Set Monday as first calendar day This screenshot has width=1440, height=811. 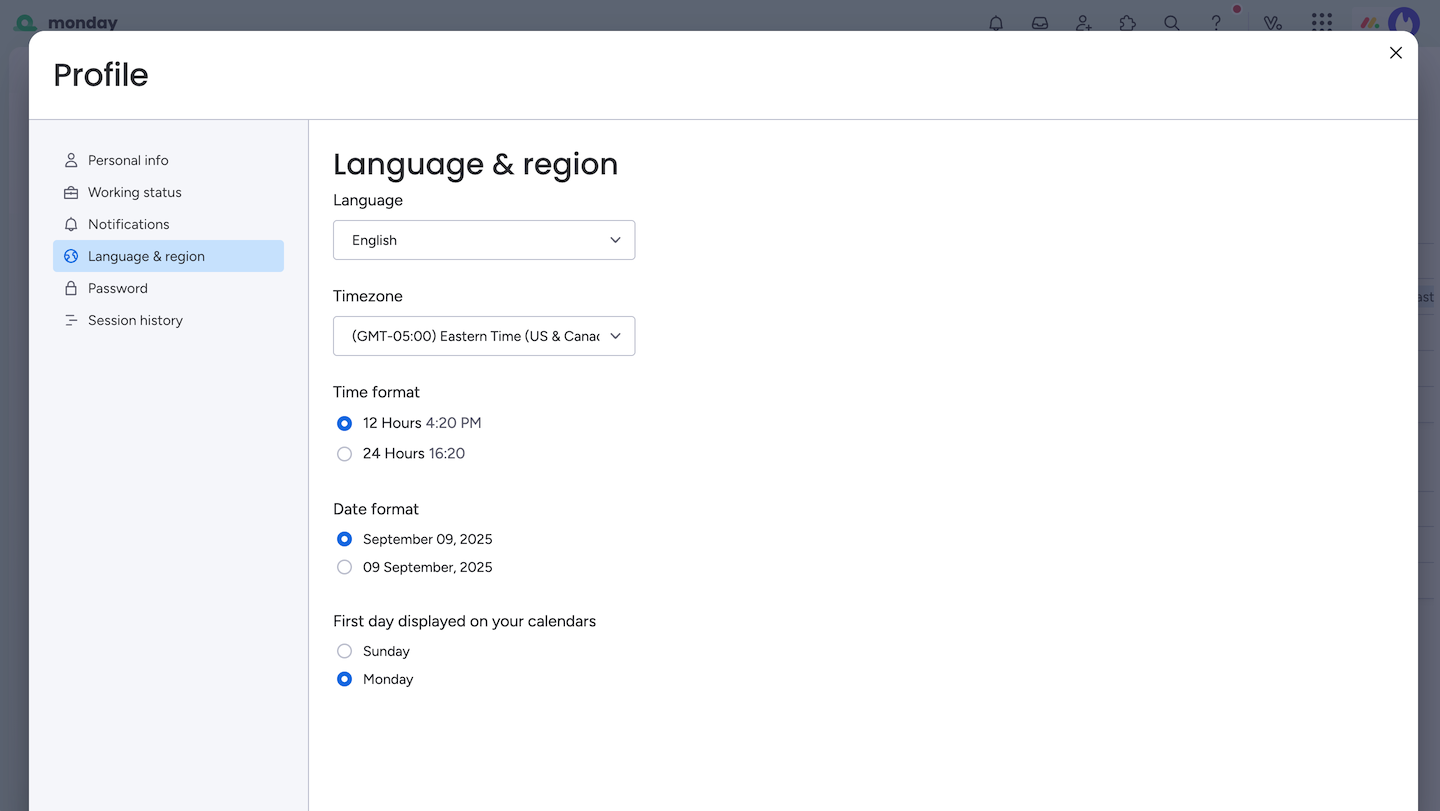click(x=344, y=679)
